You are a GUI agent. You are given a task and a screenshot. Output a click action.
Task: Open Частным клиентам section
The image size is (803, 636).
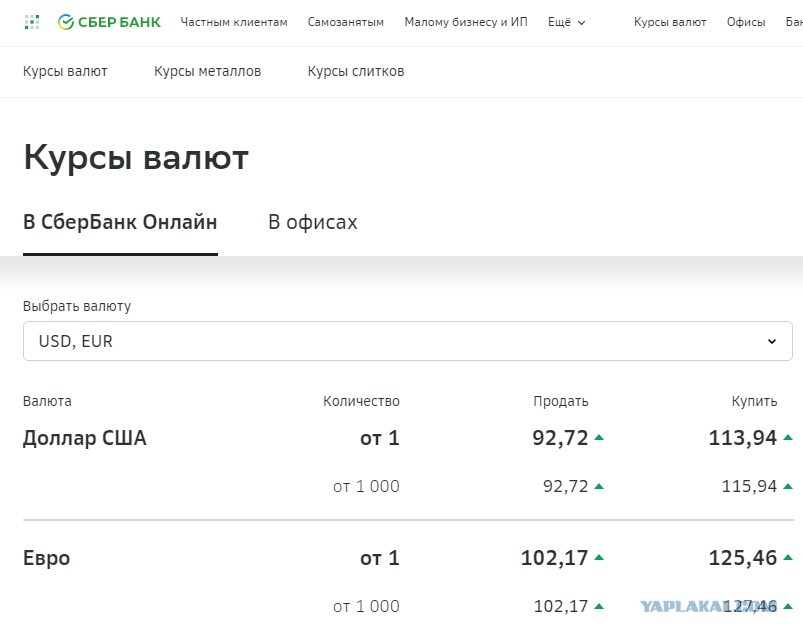(x=234, y=22)
